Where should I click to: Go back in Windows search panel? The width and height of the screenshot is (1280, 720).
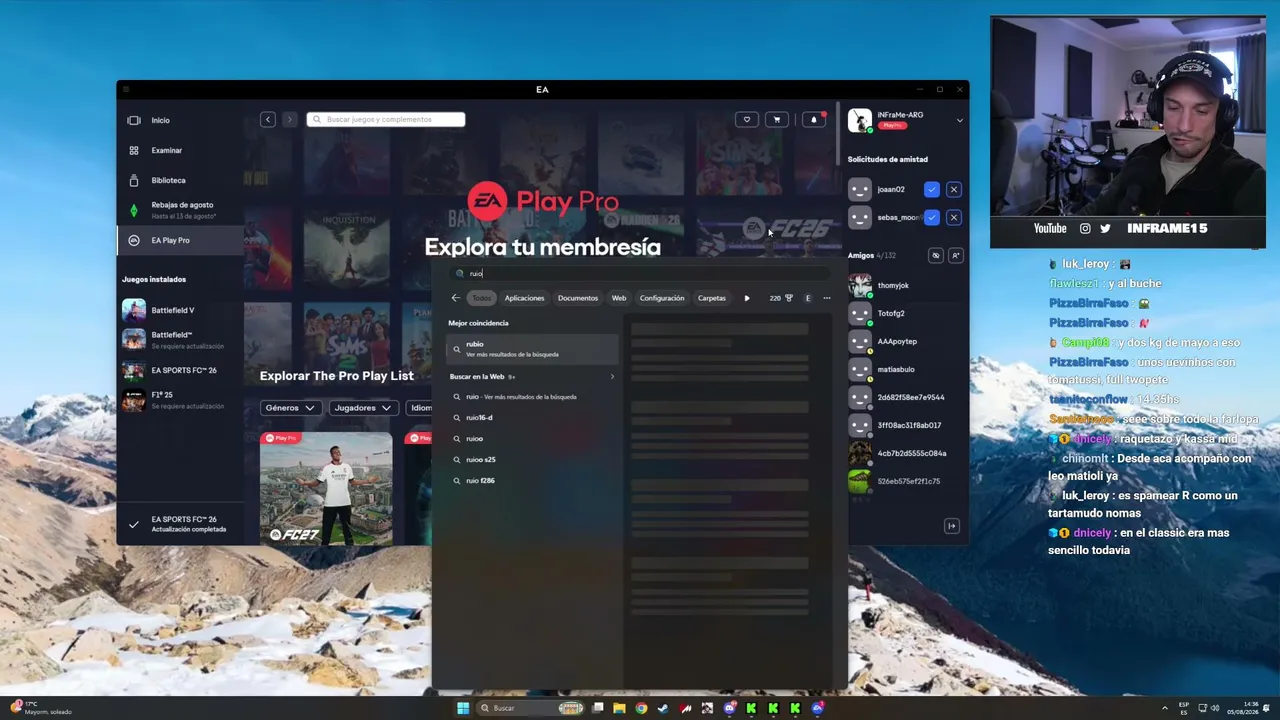456,298
